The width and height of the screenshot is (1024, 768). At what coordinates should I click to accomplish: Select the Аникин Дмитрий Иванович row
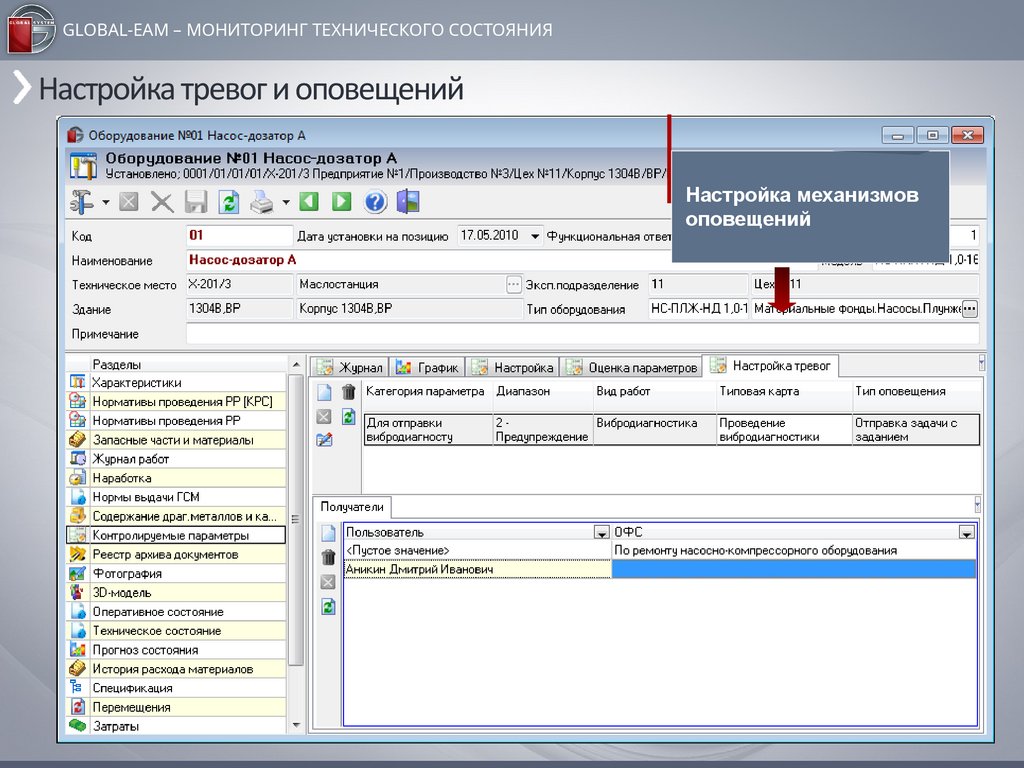(x=476, y=569)
